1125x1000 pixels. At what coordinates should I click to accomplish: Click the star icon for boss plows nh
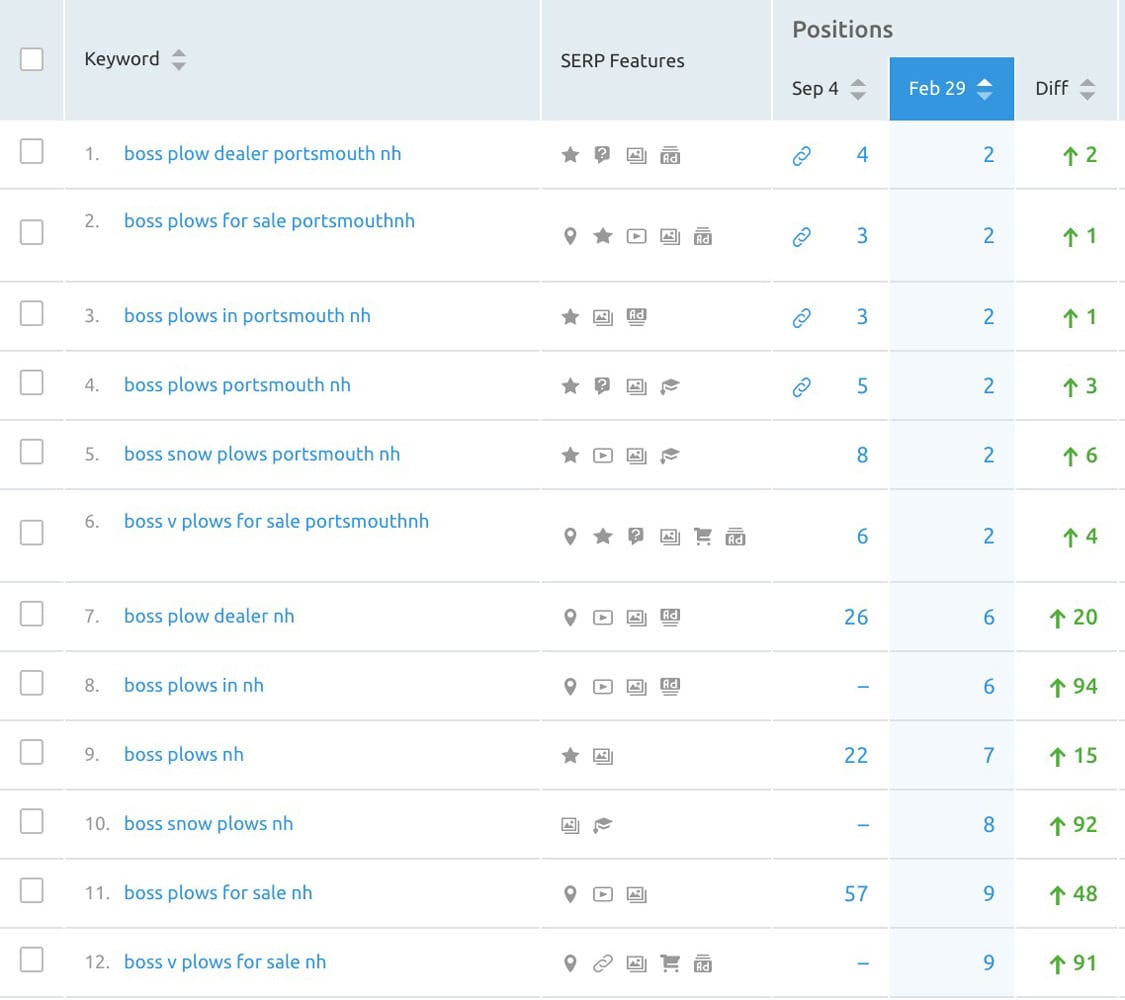(570, 756)
